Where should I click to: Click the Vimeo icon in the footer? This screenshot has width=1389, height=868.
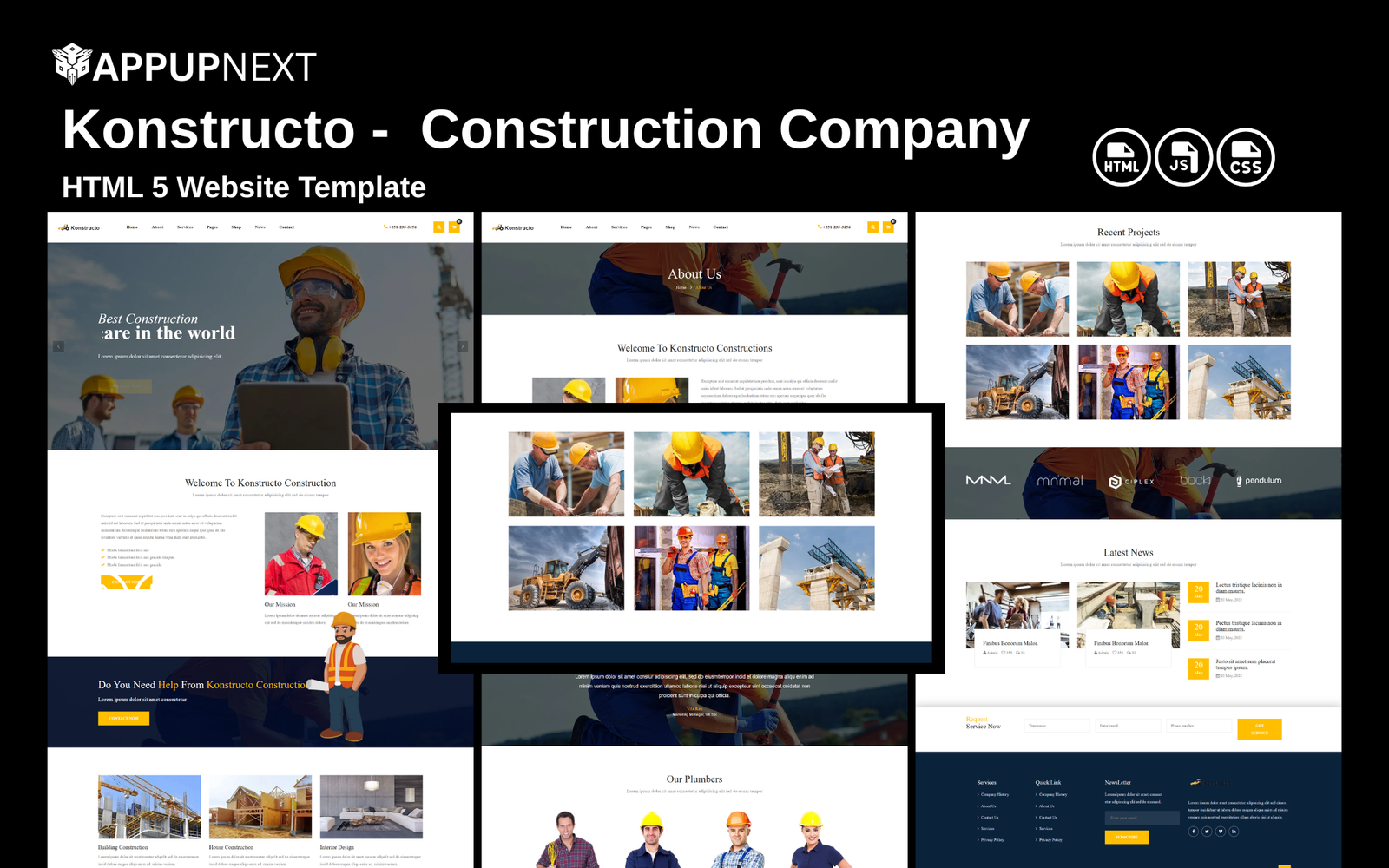1221,831
